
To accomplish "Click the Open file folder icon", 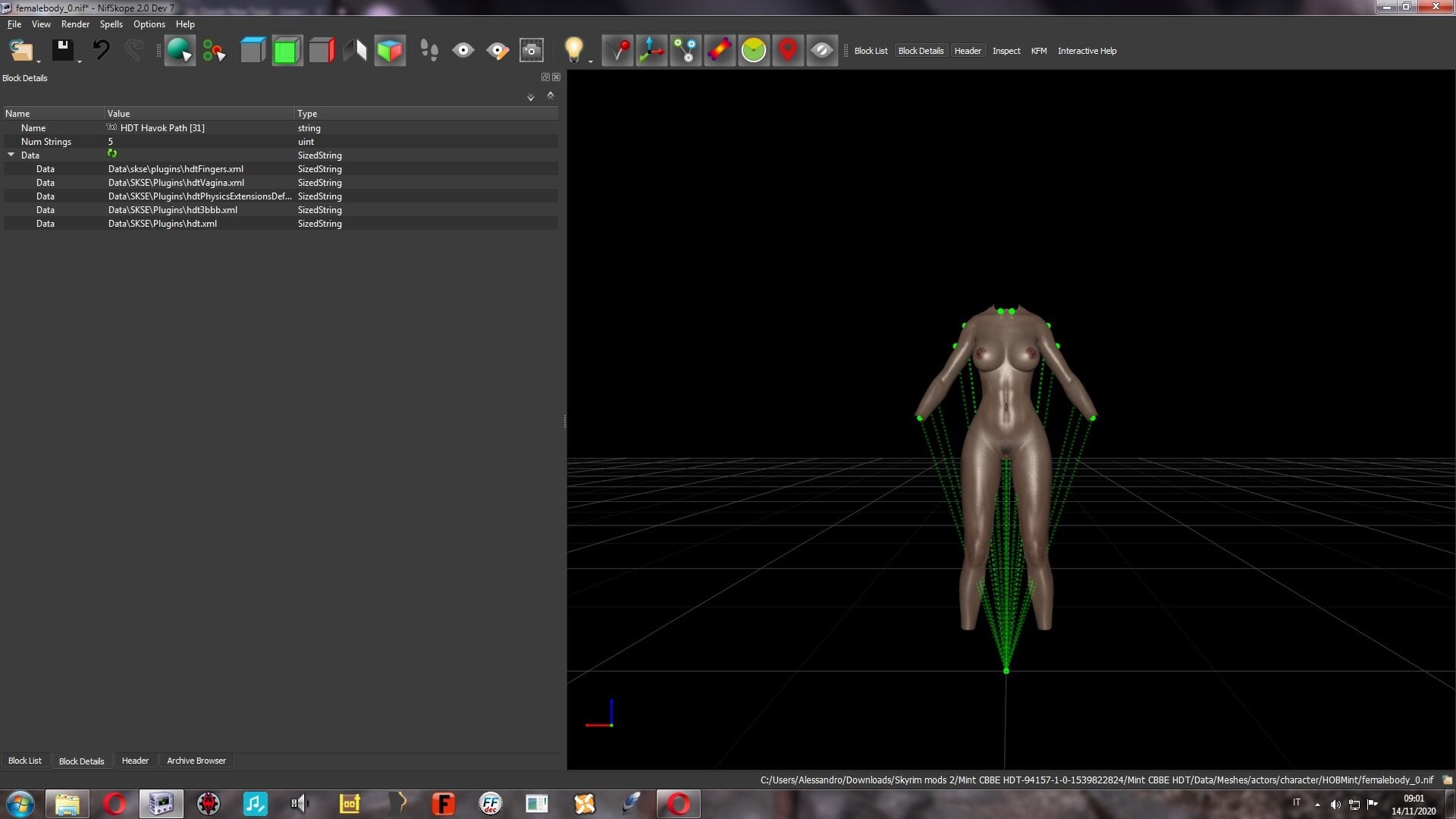I will pos(20,51).
